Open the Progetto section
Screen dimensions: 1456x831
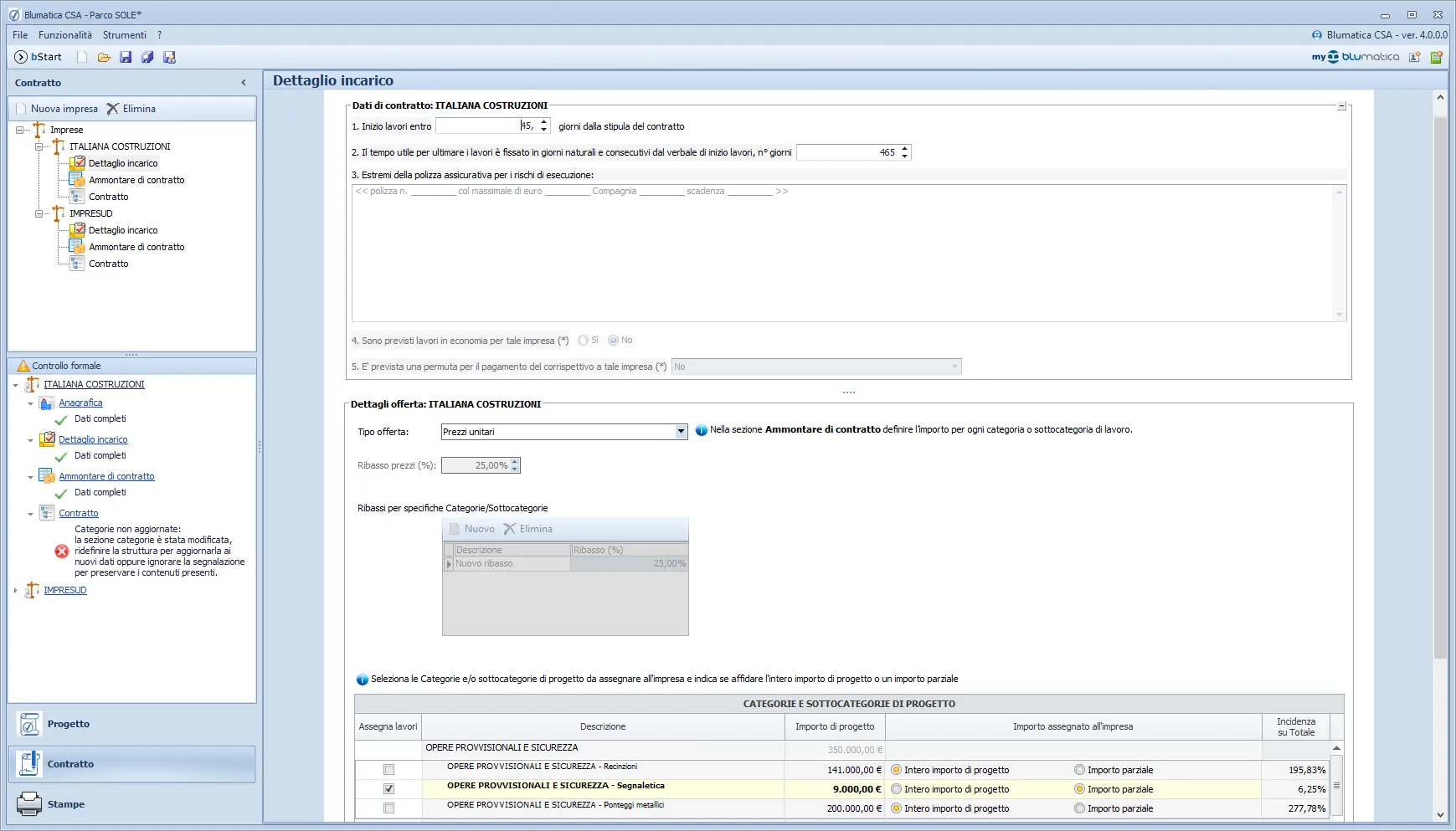pos(131,724)
